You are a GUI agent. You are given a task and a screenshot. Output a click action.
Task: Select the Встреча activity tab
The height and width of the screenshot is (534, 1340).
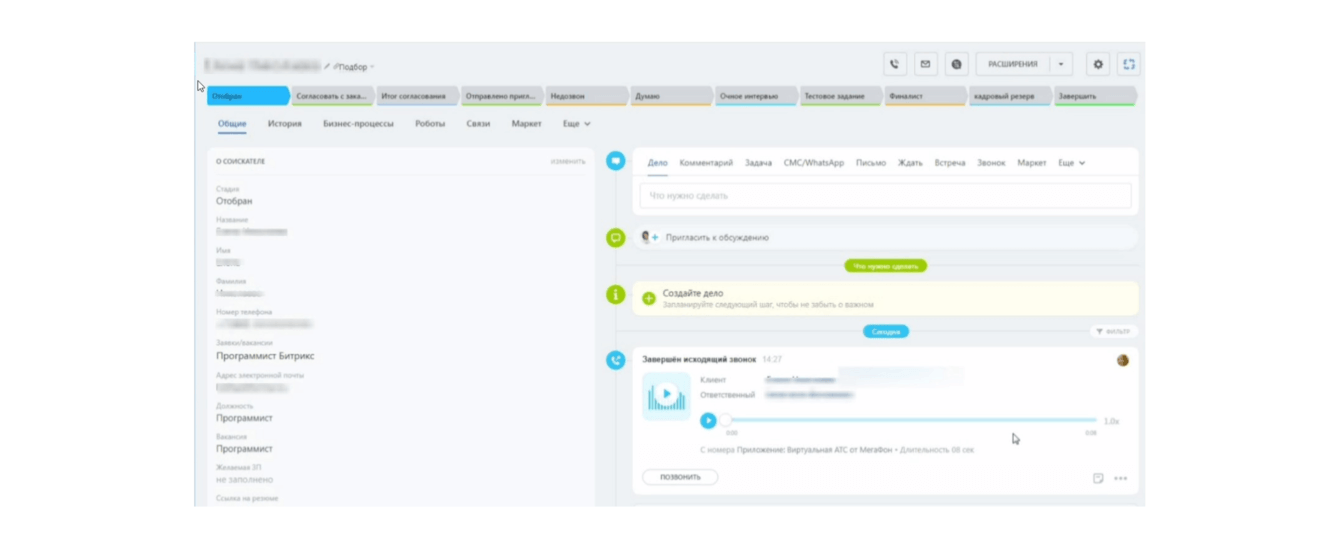click(950, 163)
